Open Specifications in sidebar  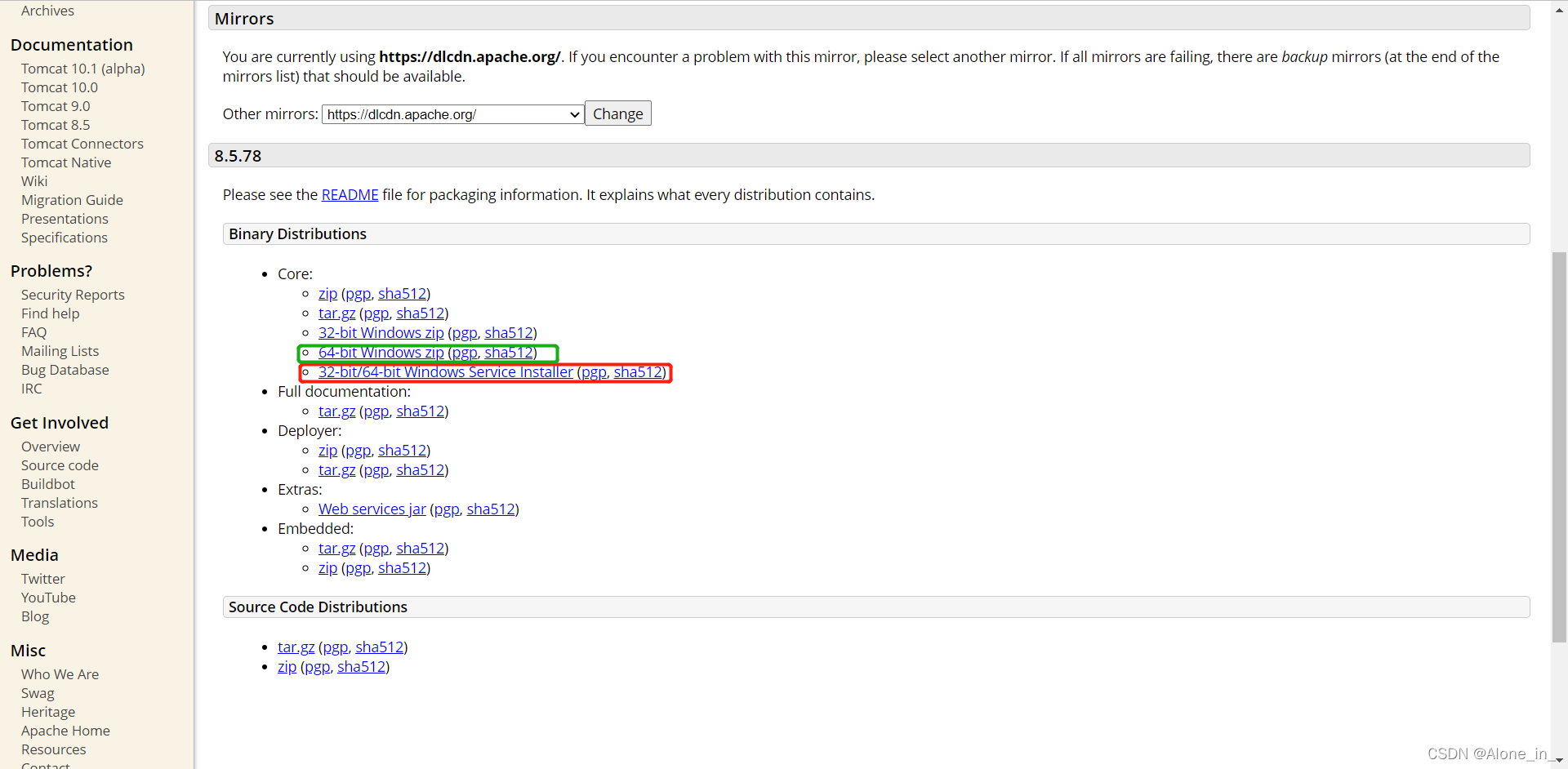(x=65, y=238)
